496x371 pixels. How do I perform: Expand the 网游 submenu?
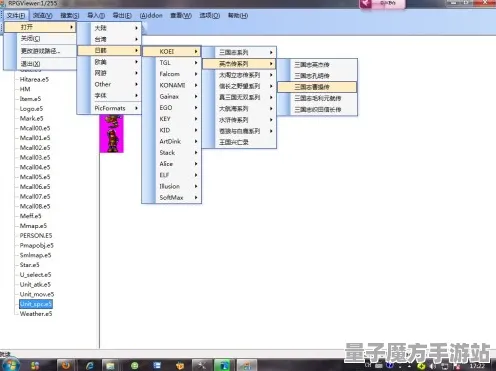coord(109,73)
